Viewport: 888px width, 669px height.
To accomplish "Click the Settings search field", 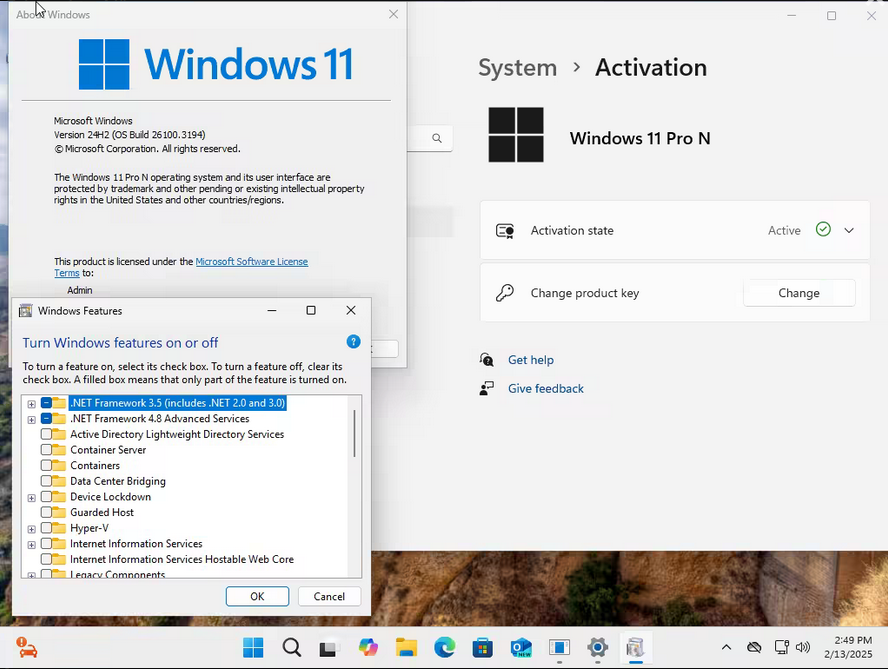I will pos(429,138).
